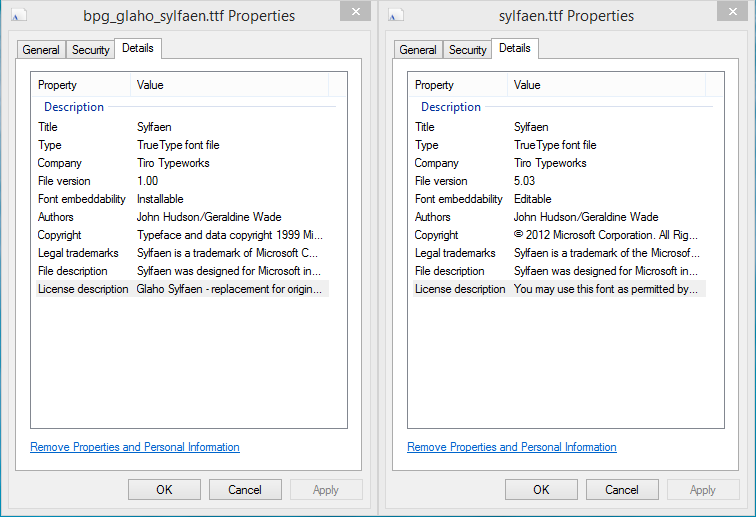Open General tab in sylfaen.ttf Properties
The width and height of the screenshot is (756, 517).
pyautogui.click(x=418, y=50)
